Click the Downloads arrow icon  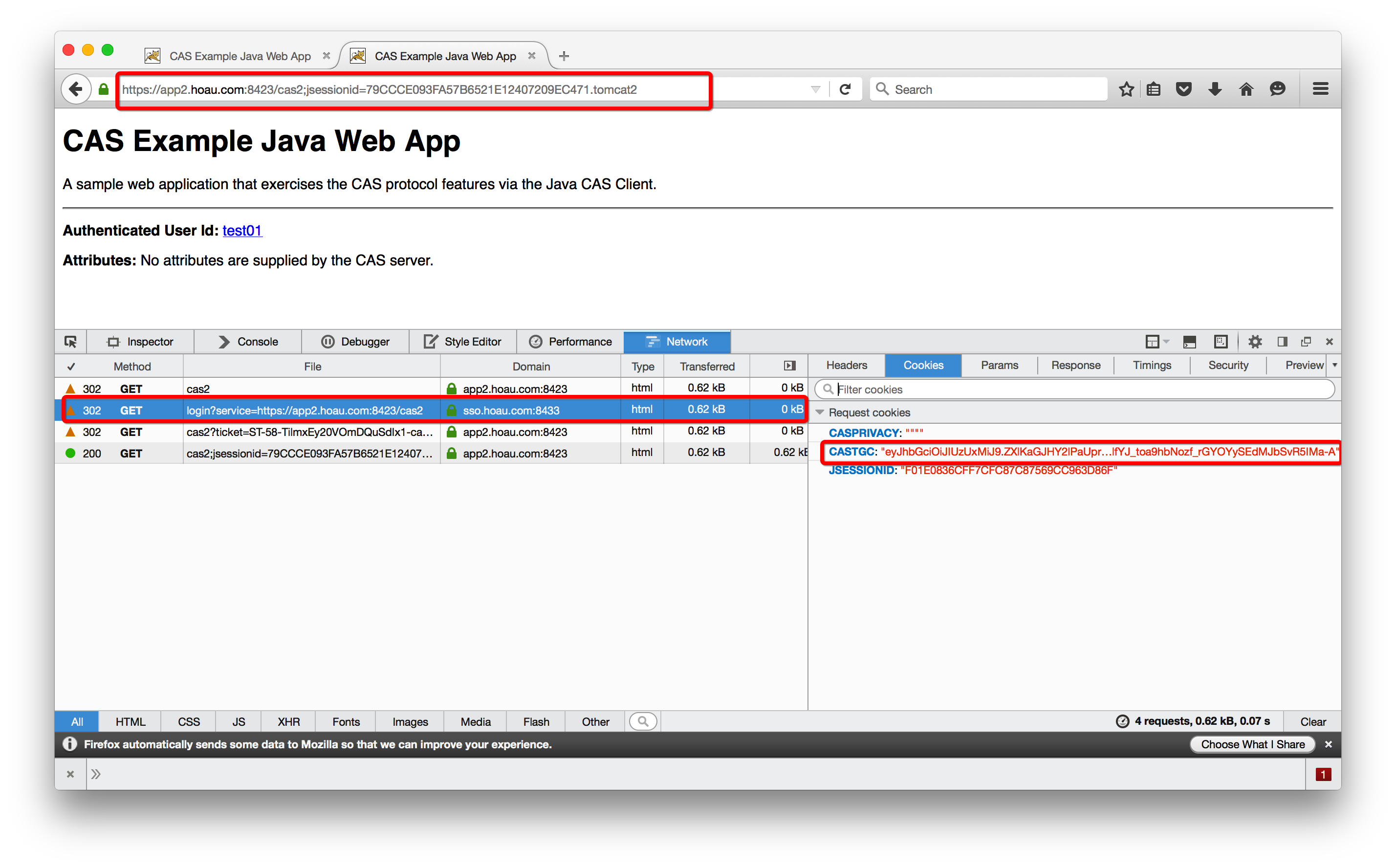pos(1215,89)
